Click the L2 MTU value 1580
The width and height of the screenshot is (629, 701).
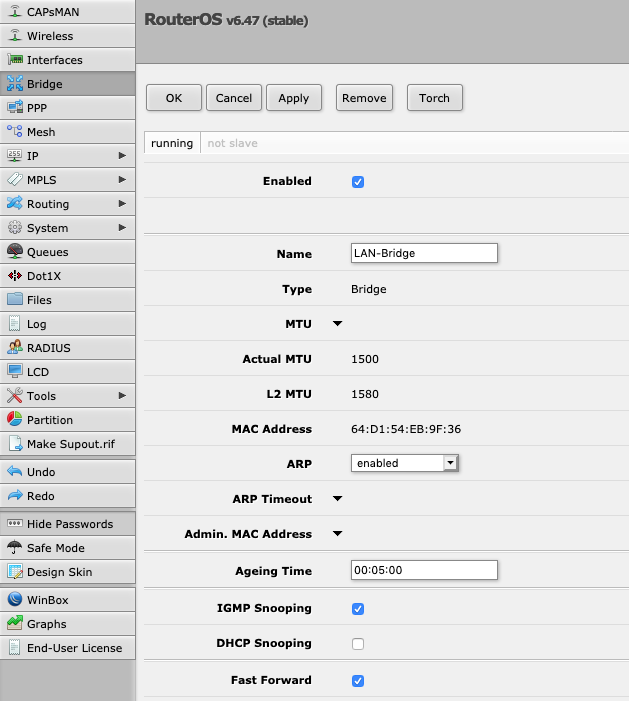(x=365, y=394)
